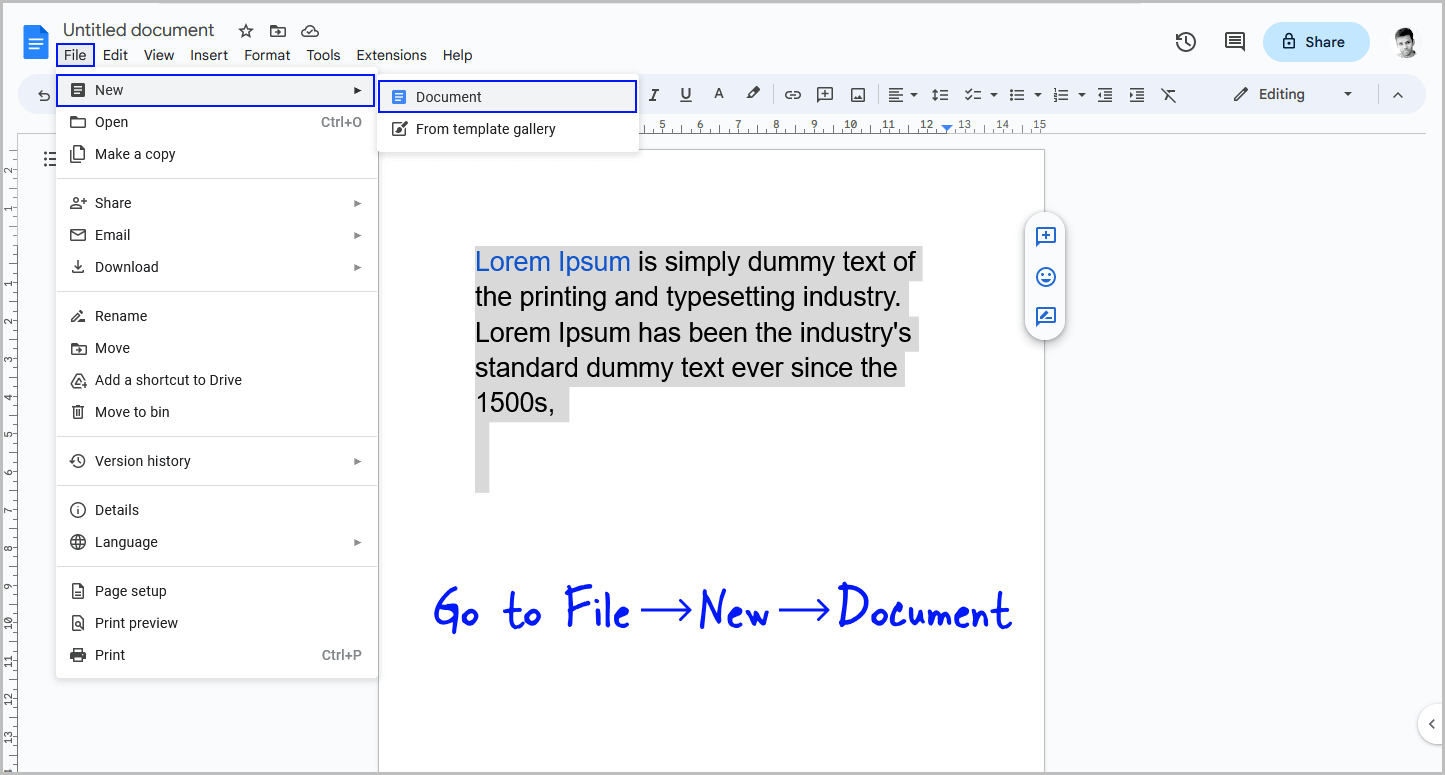
Task: Insert a link with the link icon
Action: pyautogui.click(x=792, y=94)
